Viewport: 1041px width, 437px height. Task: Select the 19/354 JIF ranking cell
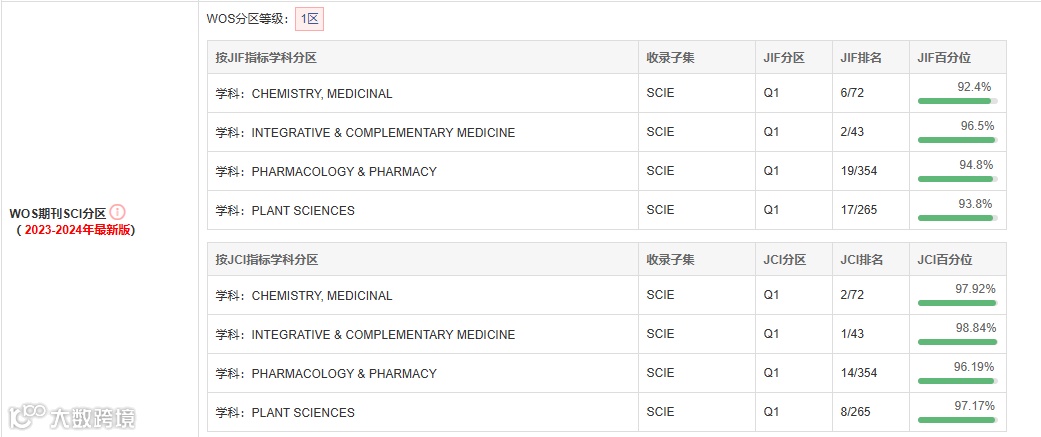[x=859, y=171]
